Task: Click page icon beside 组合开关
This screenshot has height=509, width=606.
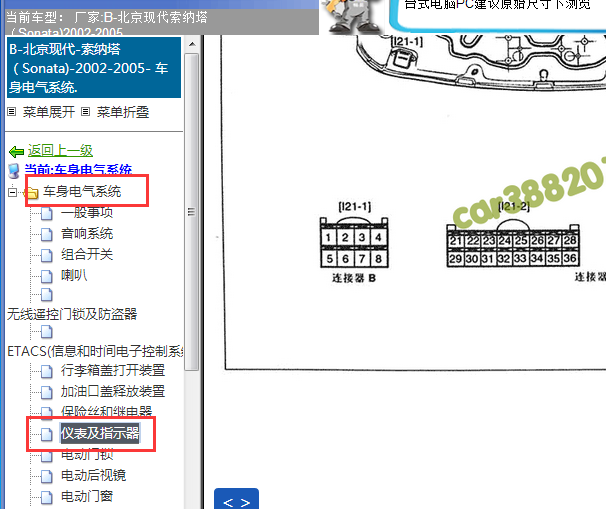Action: pyautogui.click(x=47, y=255)
